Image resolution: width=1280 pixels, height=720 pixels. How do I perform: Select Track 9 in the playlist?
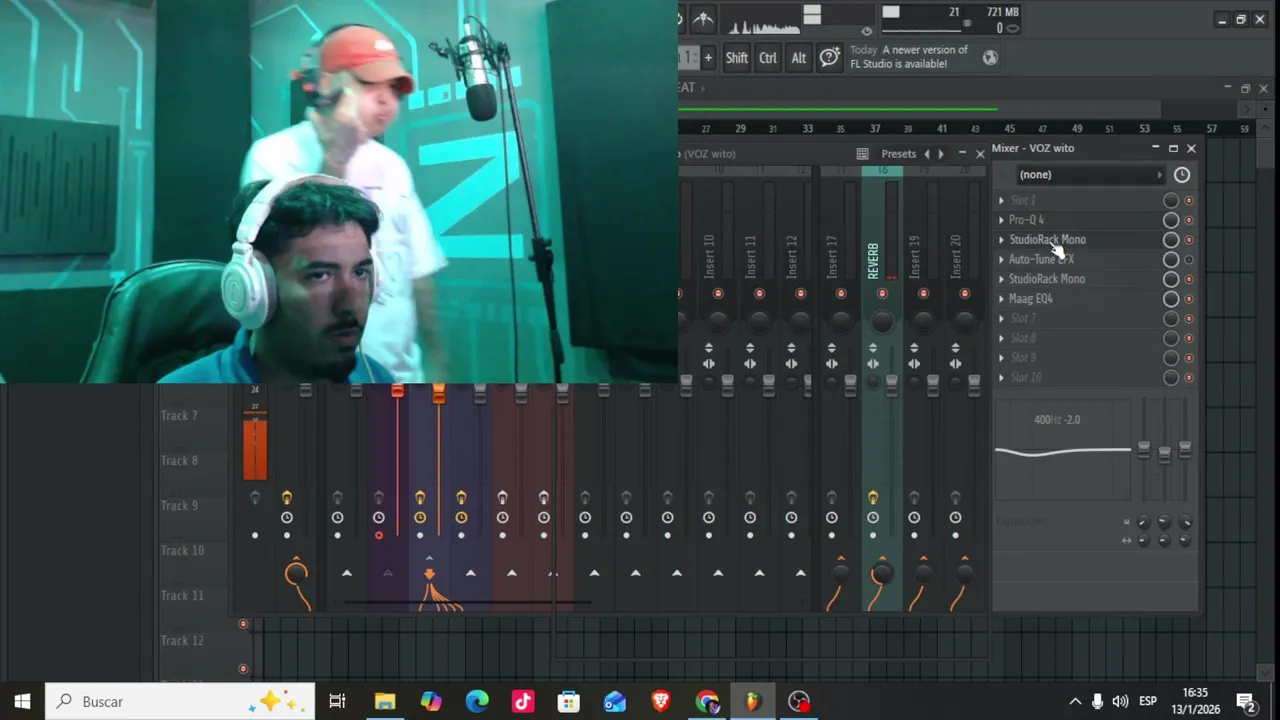[x=180, y=506]
